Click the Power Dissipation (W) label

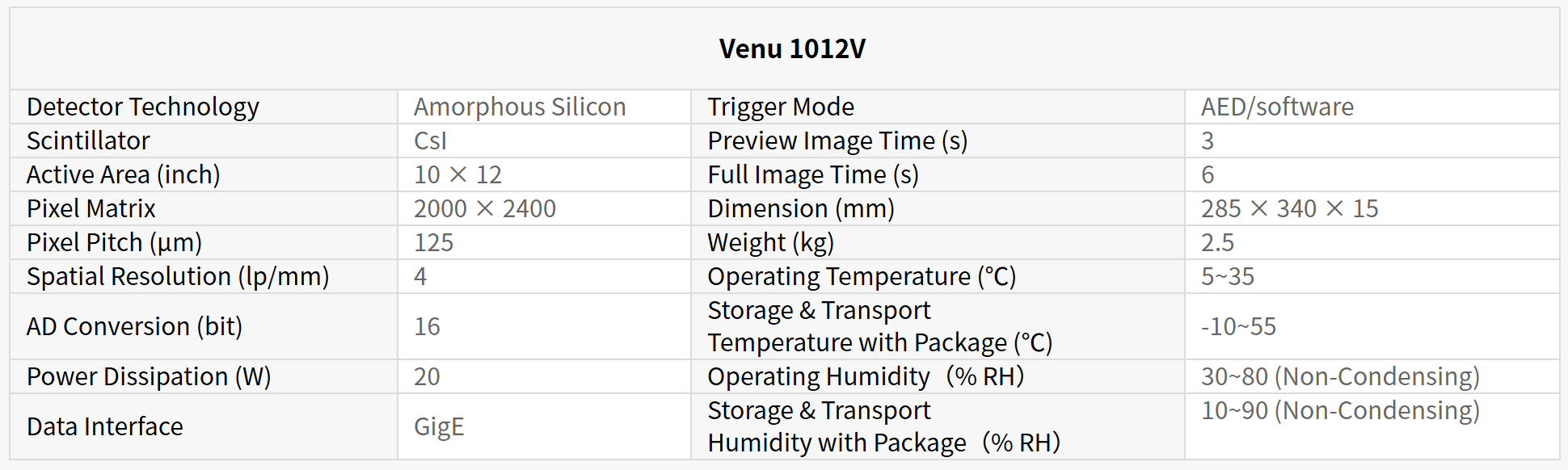[149, 377]
